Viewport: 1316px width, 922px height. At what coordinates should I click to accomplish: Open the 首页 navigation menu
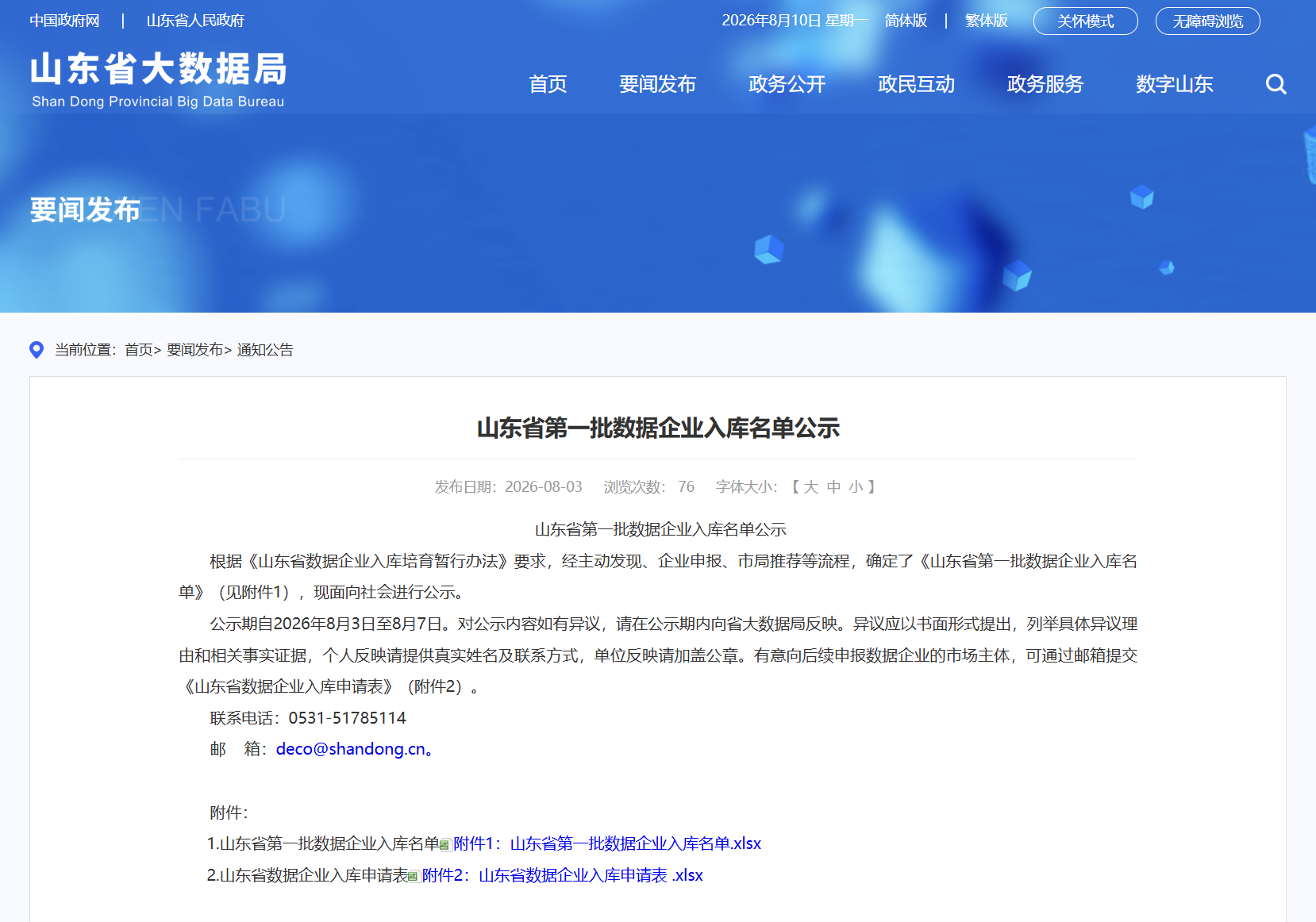(548, 84)
